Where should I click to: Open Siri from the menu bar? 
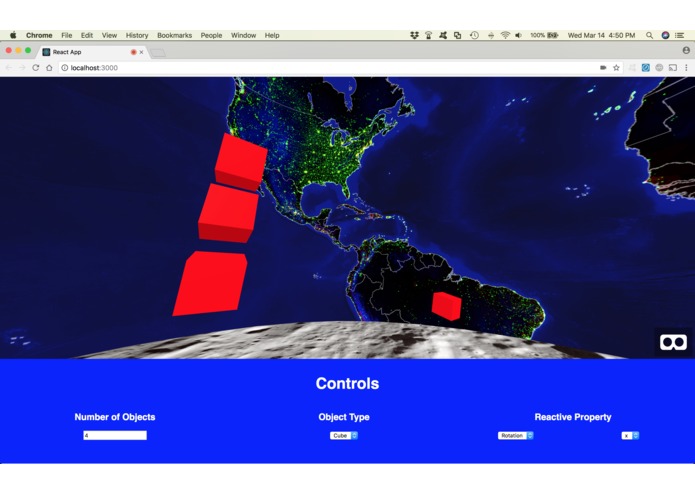(665, 35)
